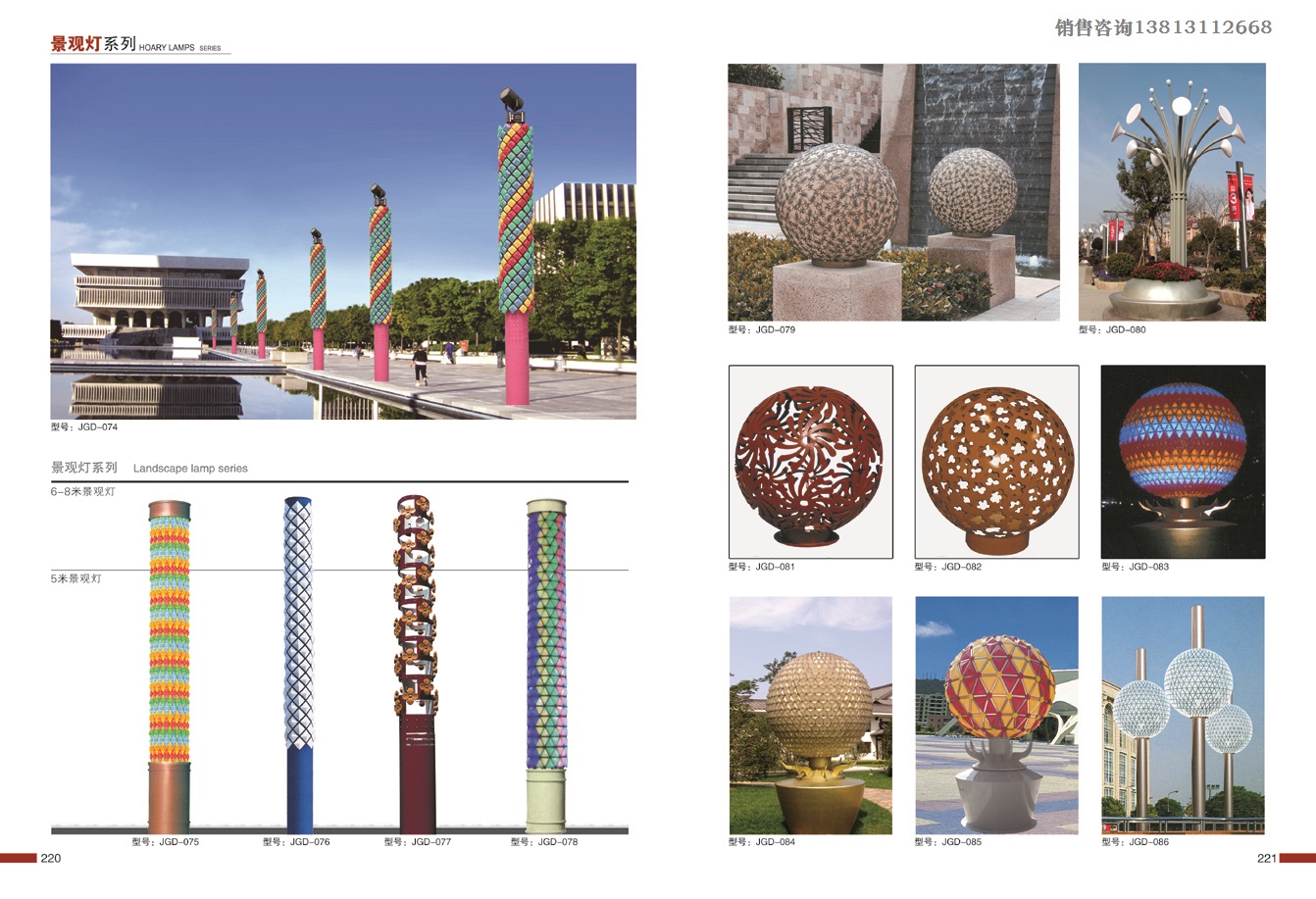Click page number 220

pyautogui.click(x=51, y=859)
